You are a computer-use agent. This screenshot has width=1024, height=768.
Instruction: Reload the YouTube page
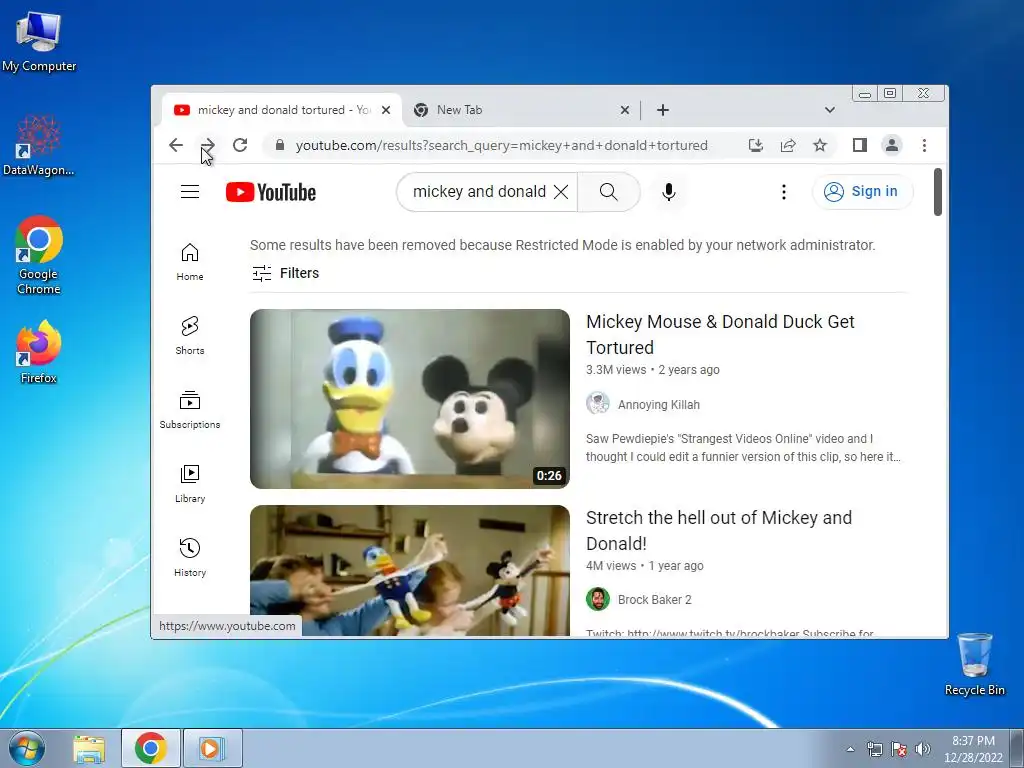pyautogui.click(x=240, y=145)
